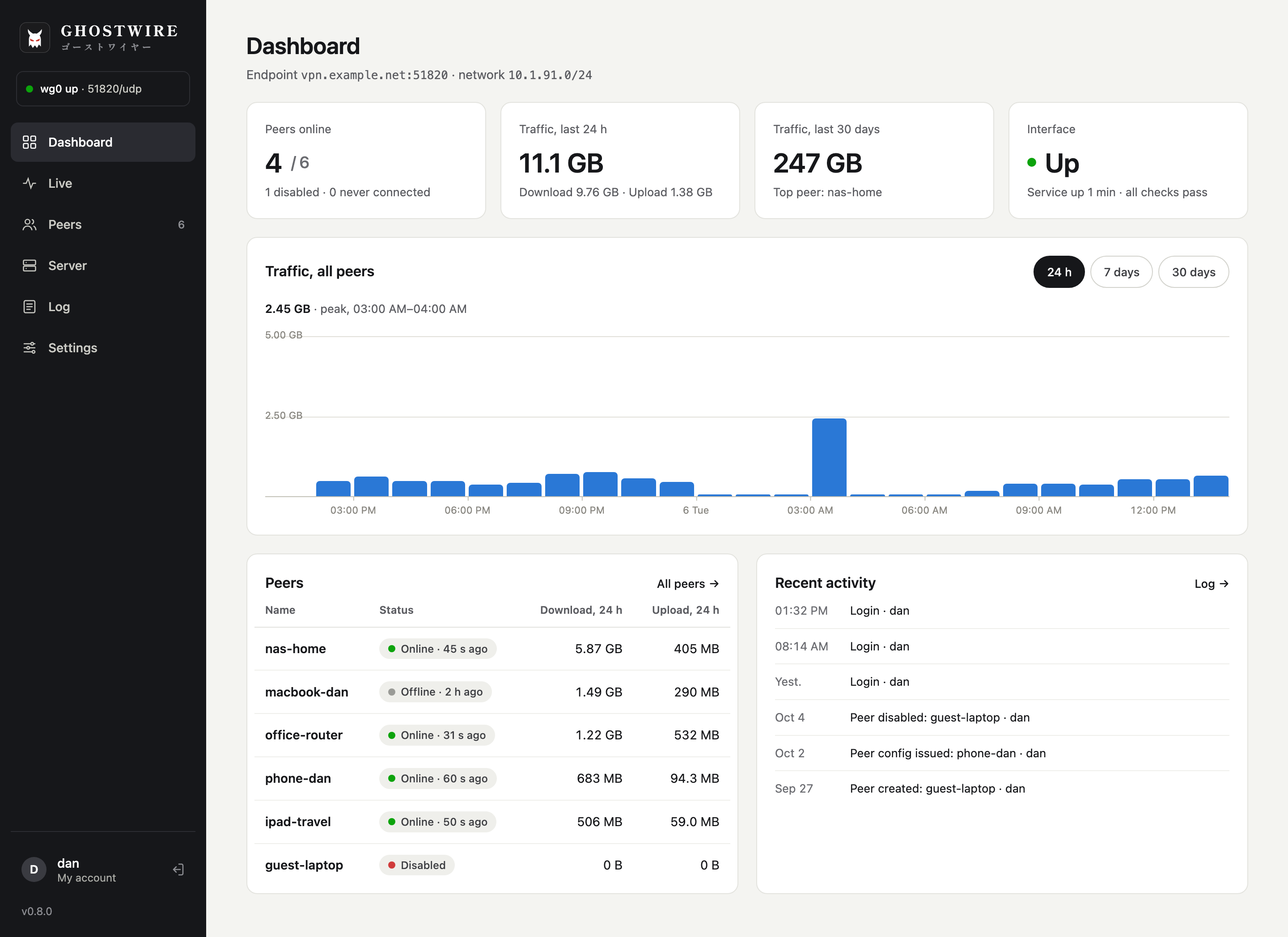The image size is (1288, 937).
Task: Click the 01:32 PM Login entry
Action: (x=1002, y=611)
